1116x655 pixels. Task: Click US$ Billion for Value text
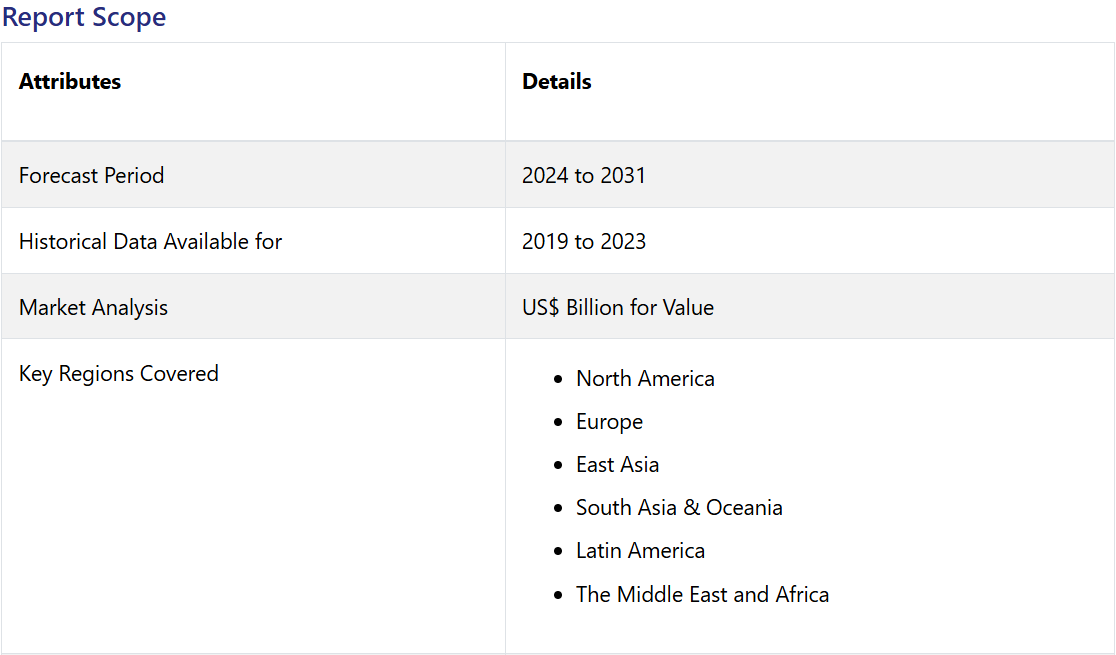[618, 308]
